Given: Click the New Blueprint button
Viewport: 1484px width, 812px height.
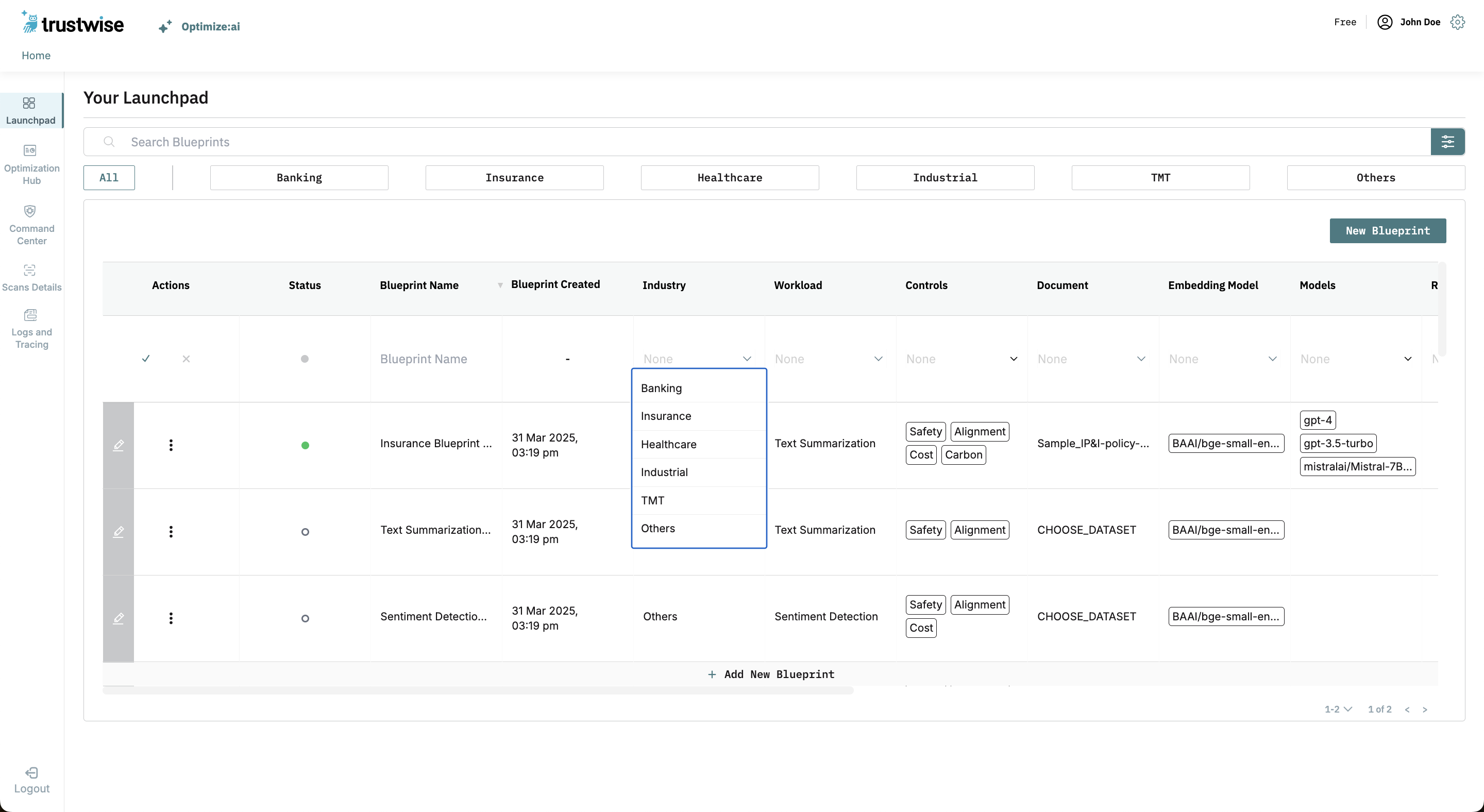Looking at the screenshot, I should pyautogui.click(x=1387, y=230).
